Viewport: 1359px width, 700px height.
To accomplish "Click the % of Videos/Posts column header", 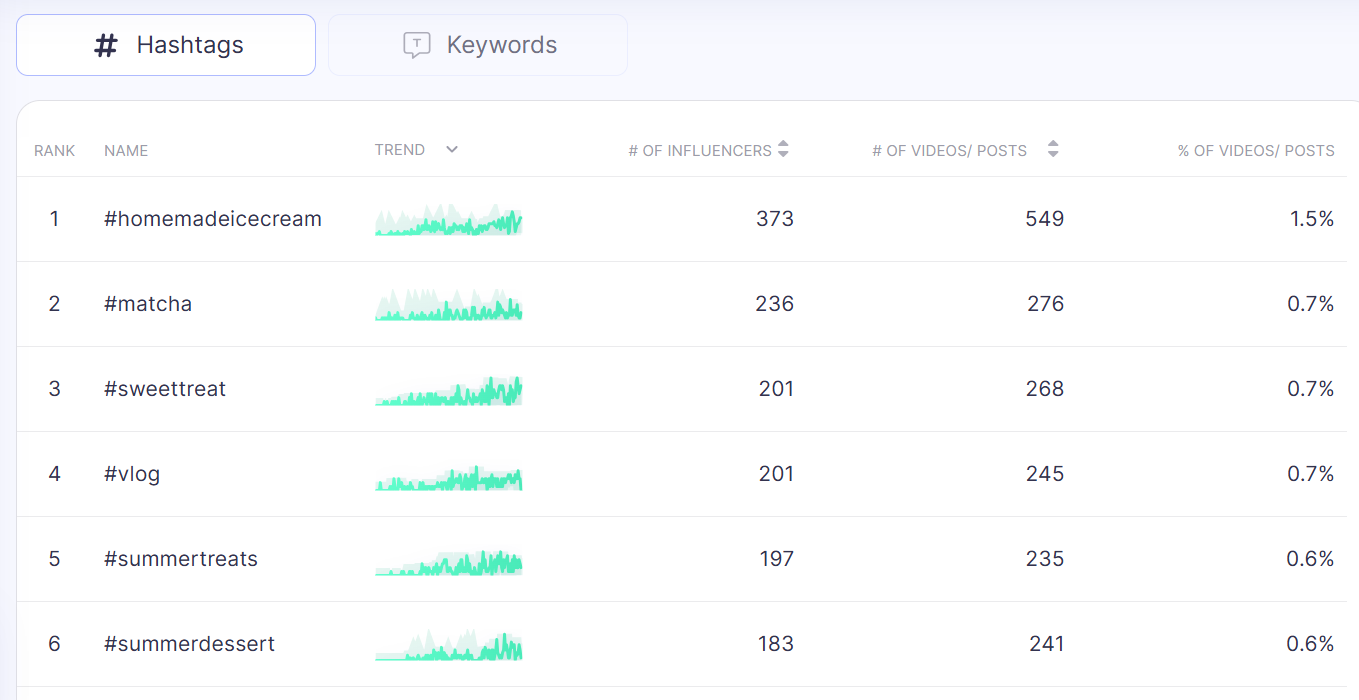I will pos(1255,151).
